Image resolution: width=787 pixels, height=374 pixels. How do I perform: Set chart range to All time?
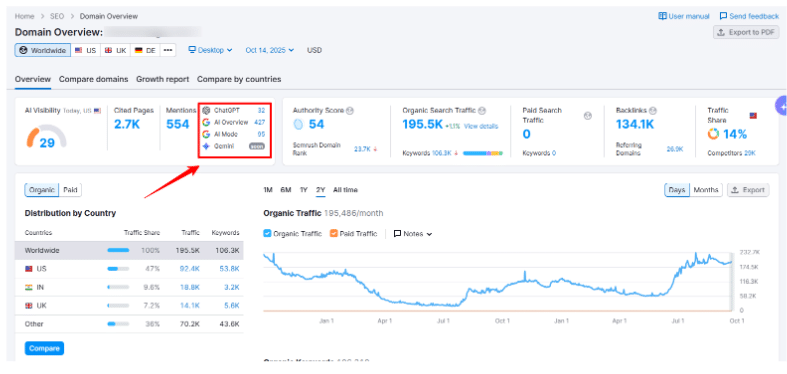point(345,190)
